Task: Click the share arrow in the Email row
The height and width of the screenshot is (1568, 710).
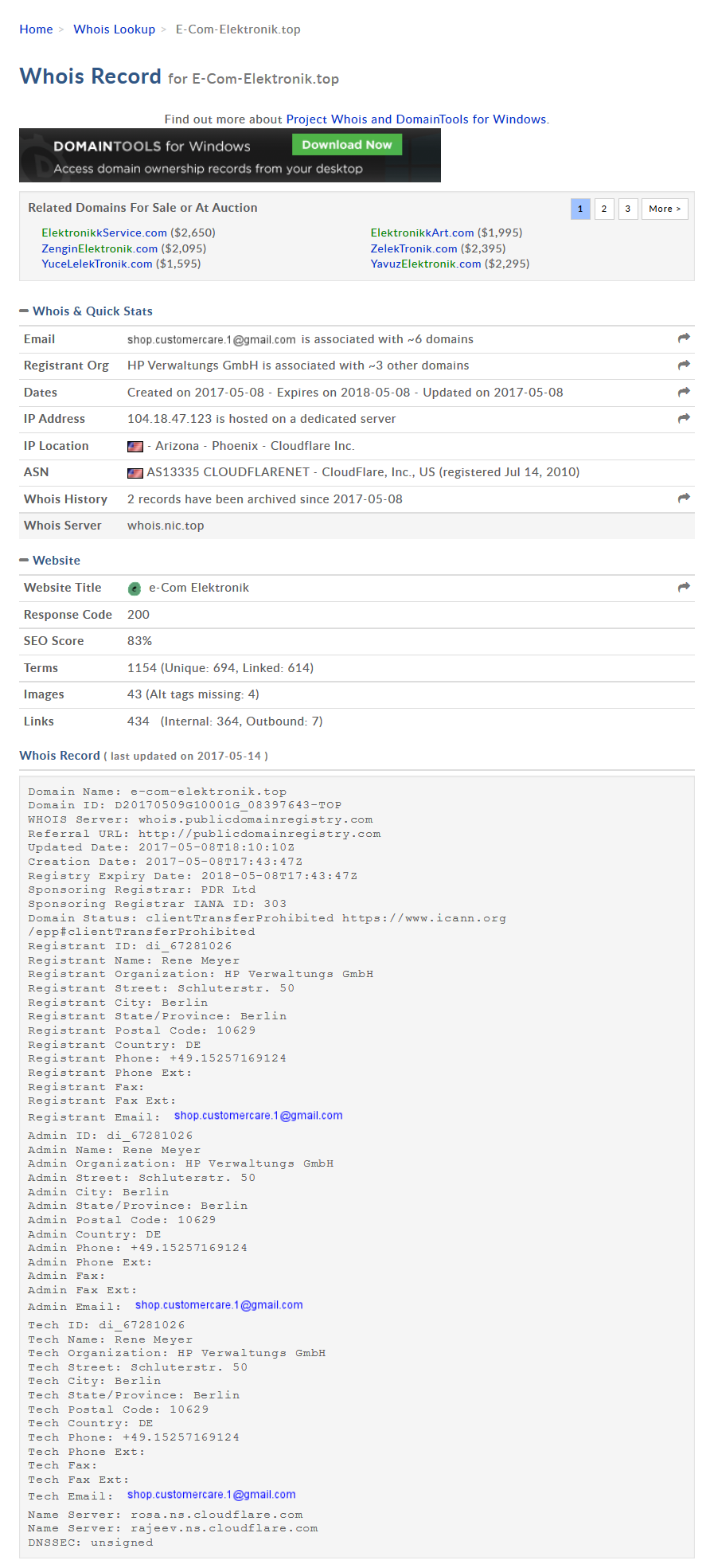Action: tap(684, 338)
